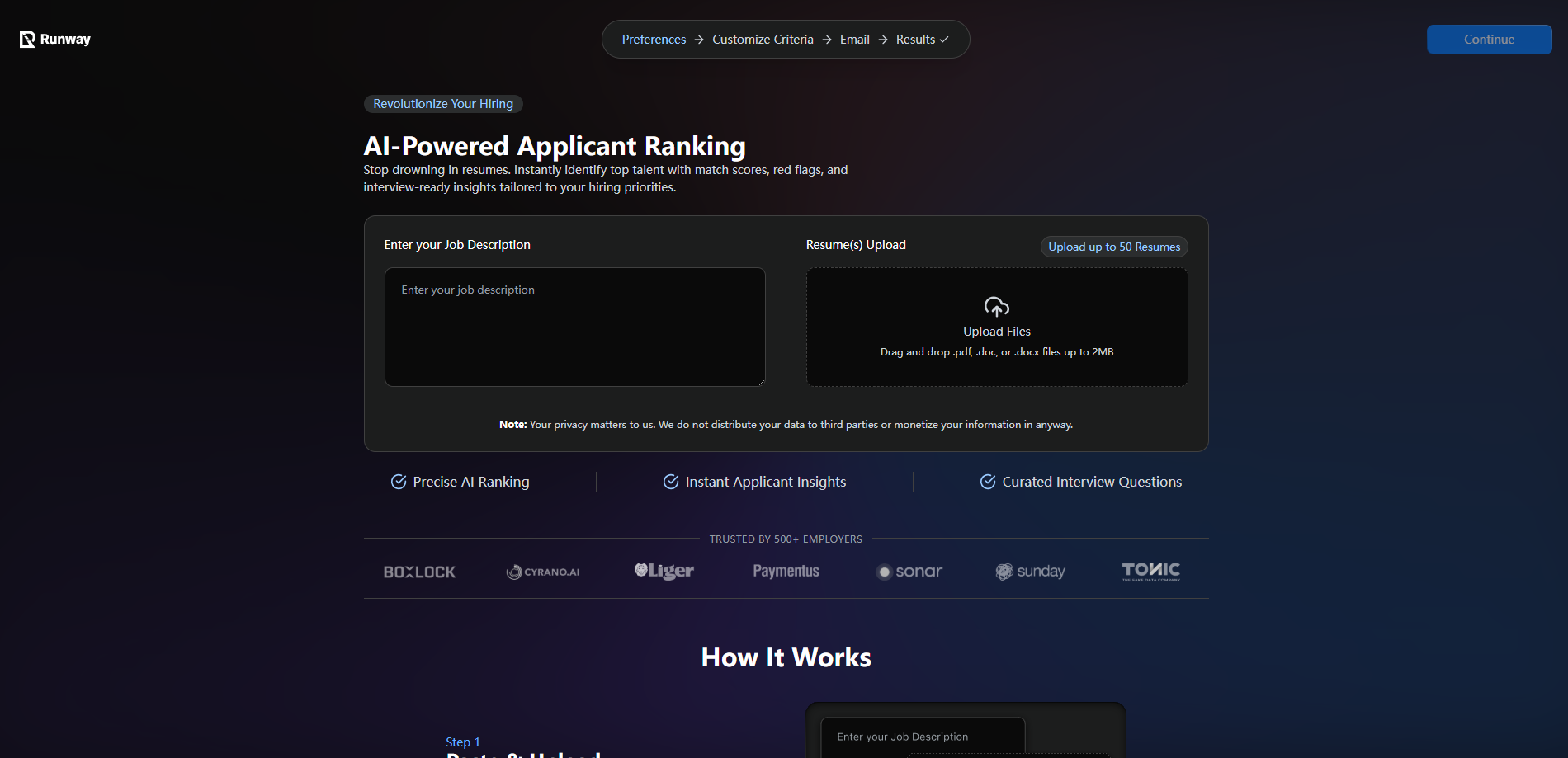
Task: Open the Email step
Action: coord(854,39)
